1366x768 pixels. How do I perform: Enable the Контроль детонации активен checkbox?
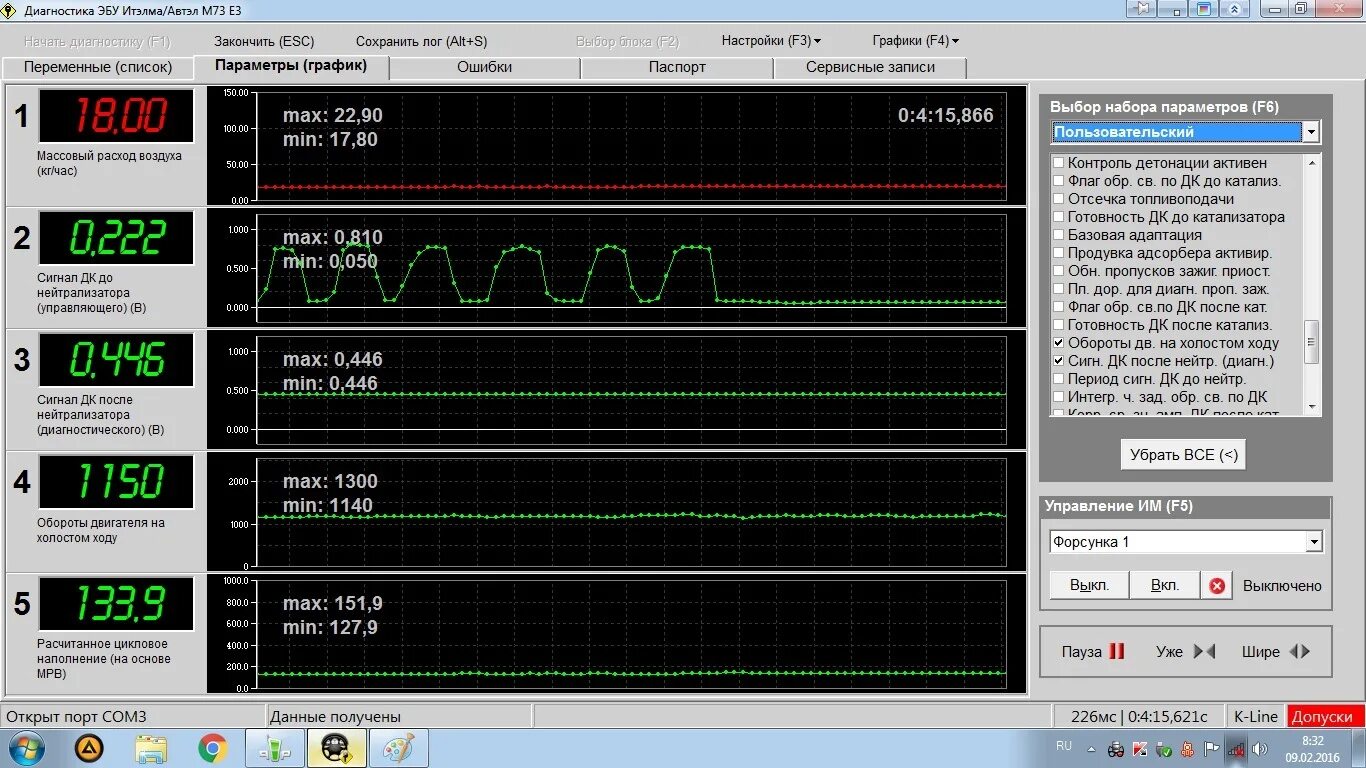(x=1058, y=163)
